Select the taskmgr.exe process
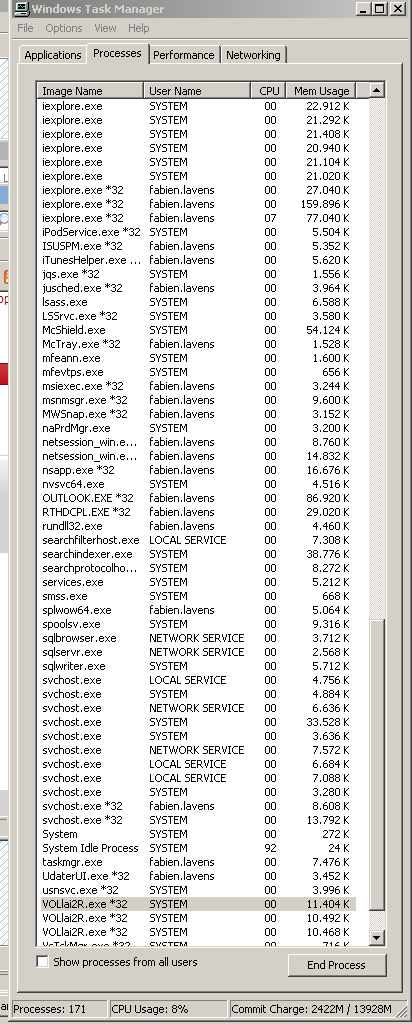The image size is (412, 1024). pyautogui.click(x=197, y=862)
